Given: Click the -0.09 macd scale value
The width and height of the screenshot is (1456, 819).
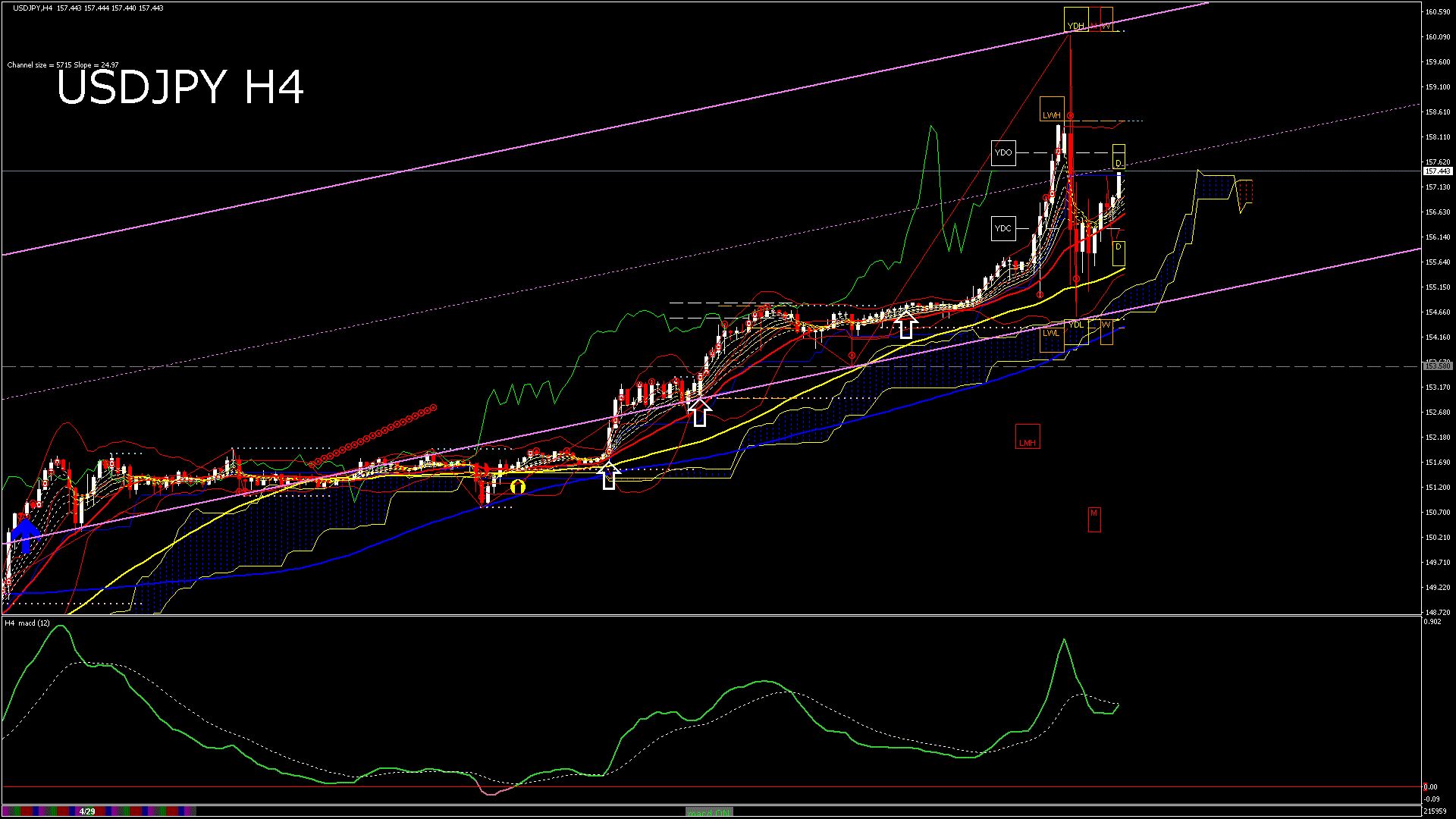Looking at the screenshot, I should [x=1433, y=799].
